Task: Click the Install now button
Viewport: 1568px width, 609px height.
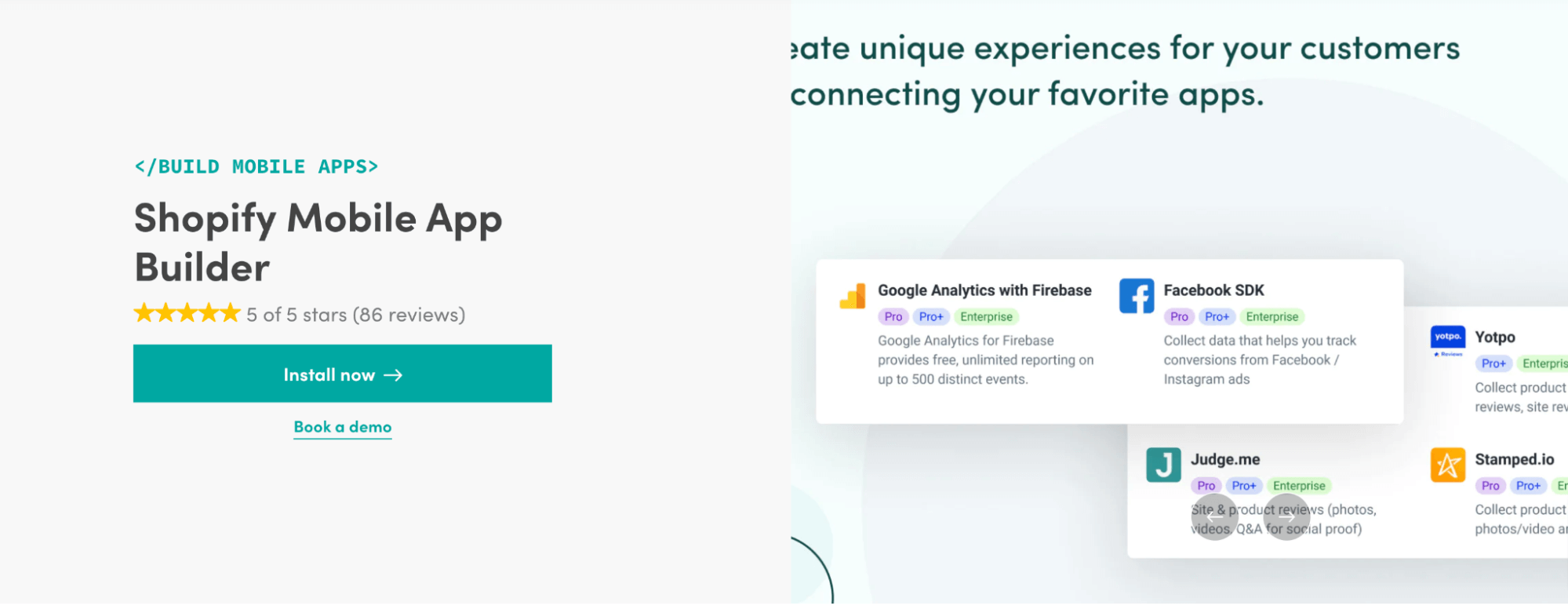Action: click(343, 374)
